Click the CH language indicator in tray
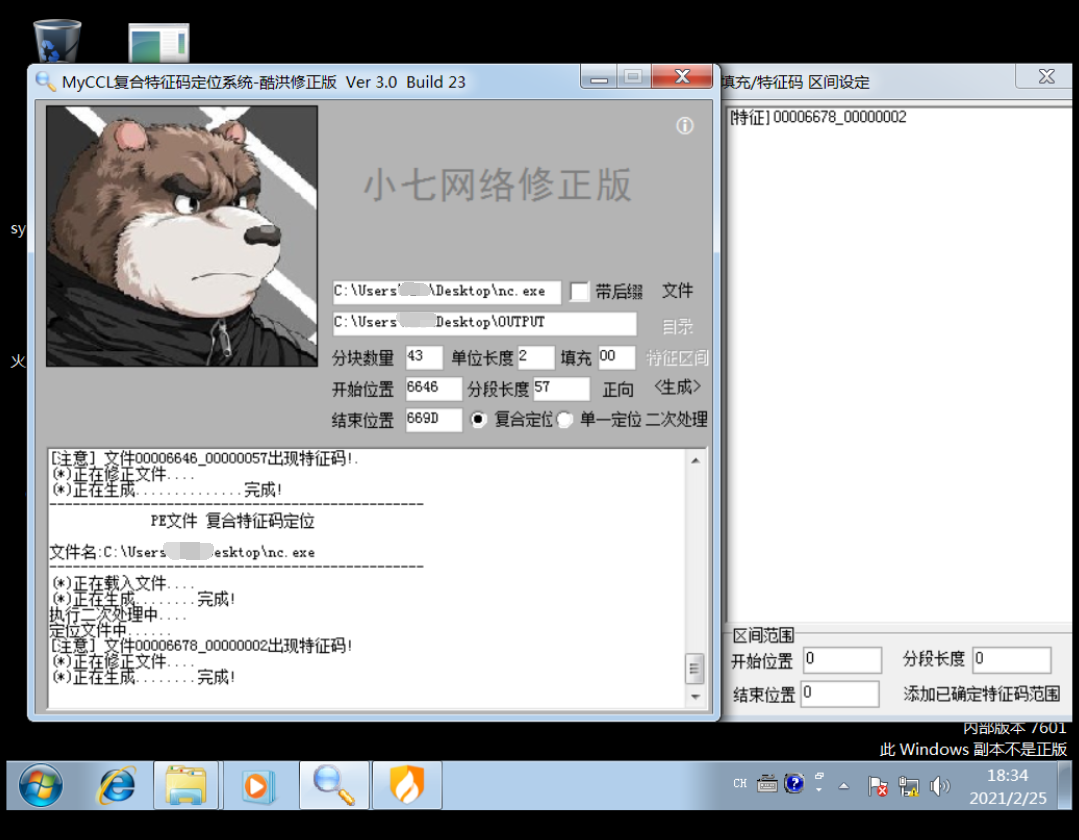 (x=740, y=784)
